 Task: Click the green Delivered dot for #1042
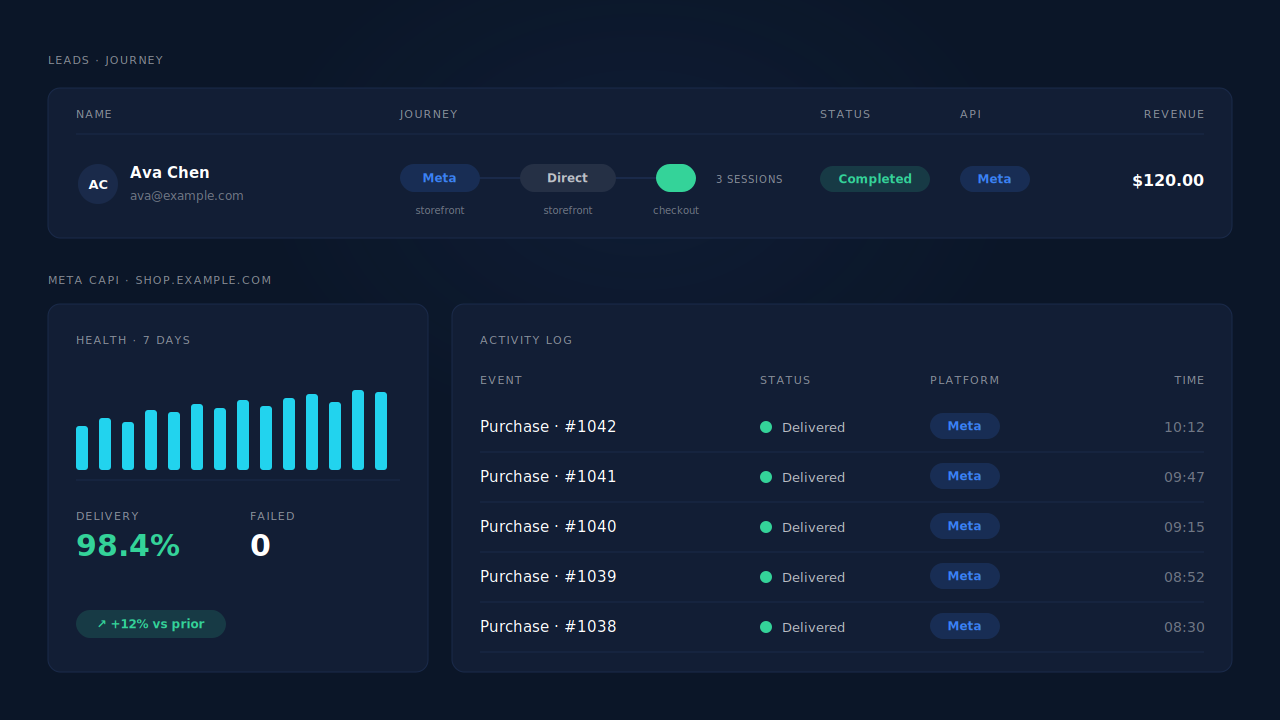pos(766,427)
